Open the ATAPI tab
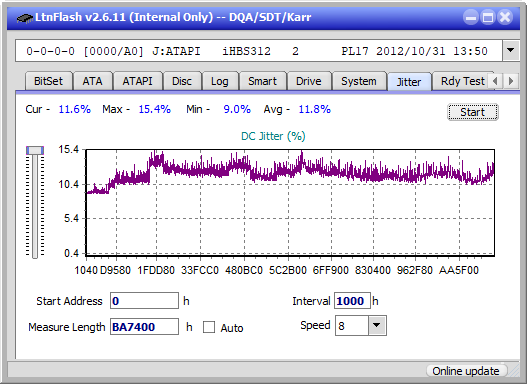 tap(137, 81)
